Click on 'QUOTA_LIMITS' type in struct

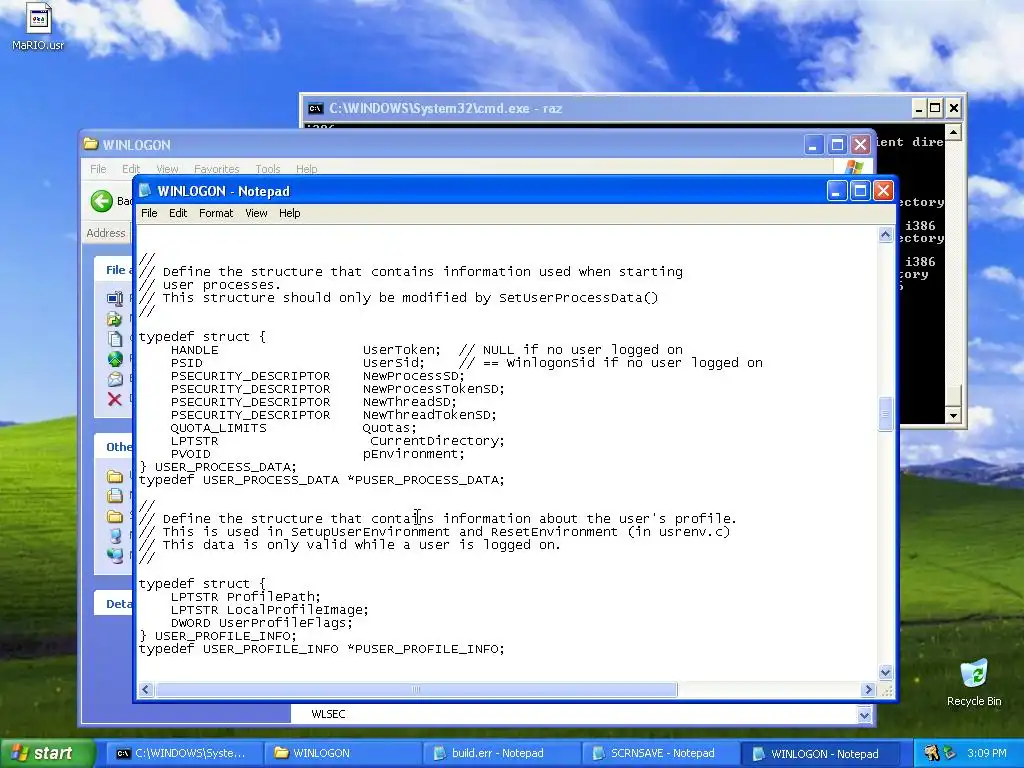(219, 428)
